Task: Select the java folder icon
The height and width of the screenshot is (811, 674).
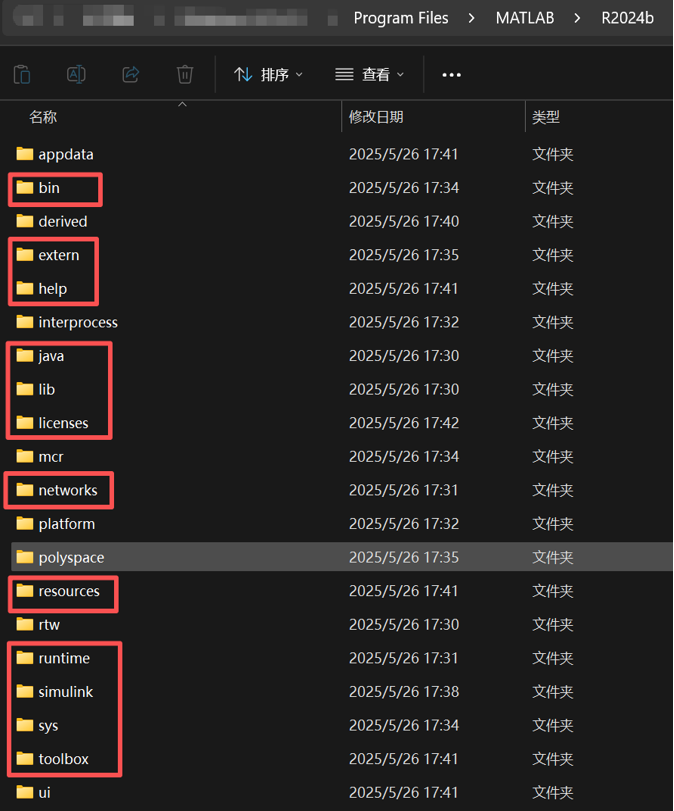Action: 24,355
